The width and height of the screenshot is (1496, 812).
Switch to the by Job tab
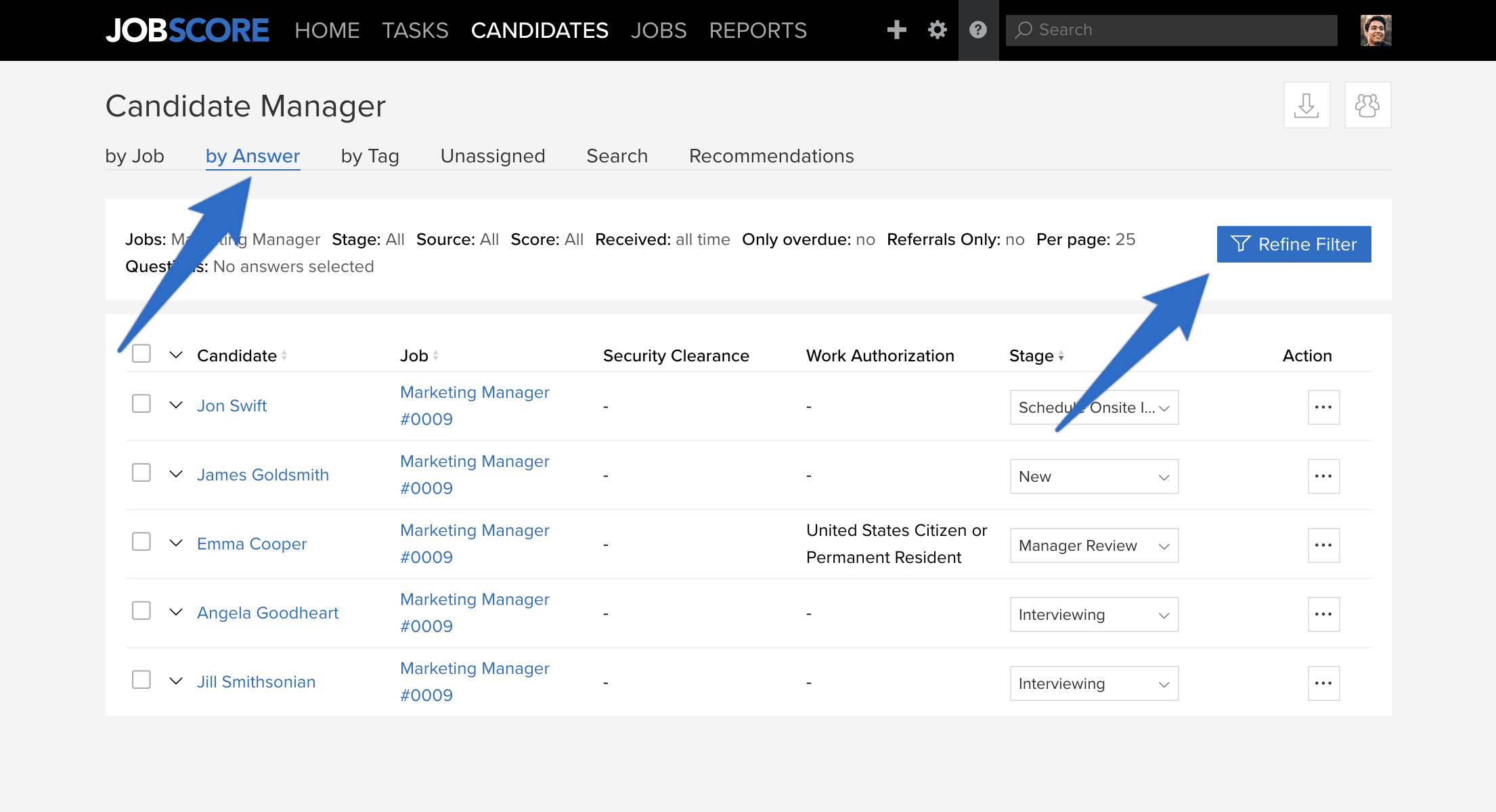pyautogui.click(x=135, y=156)
